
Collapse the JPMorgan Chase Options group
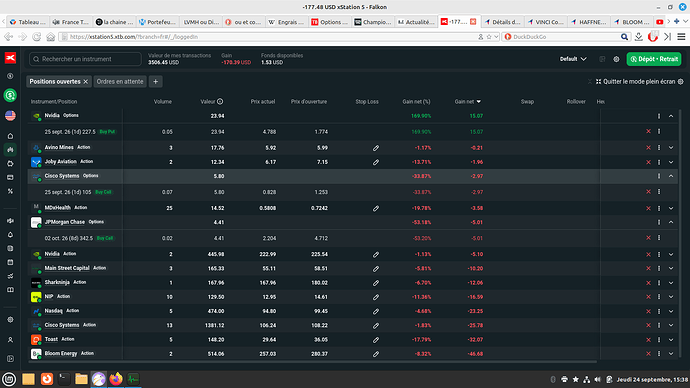[671, 222]
